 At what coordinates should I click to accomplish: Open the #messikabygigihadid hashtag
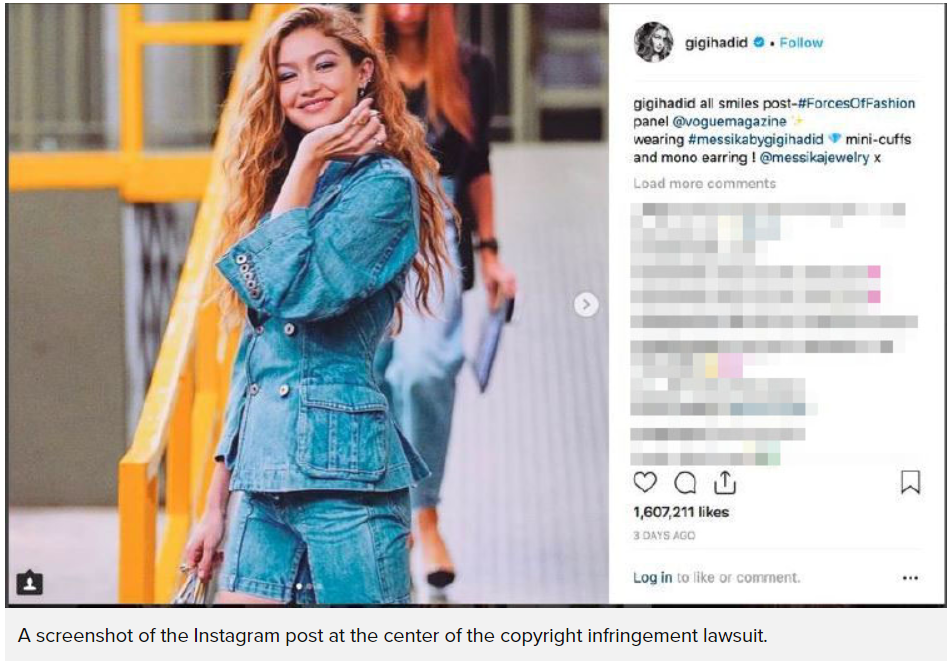[x=756, y=140]
